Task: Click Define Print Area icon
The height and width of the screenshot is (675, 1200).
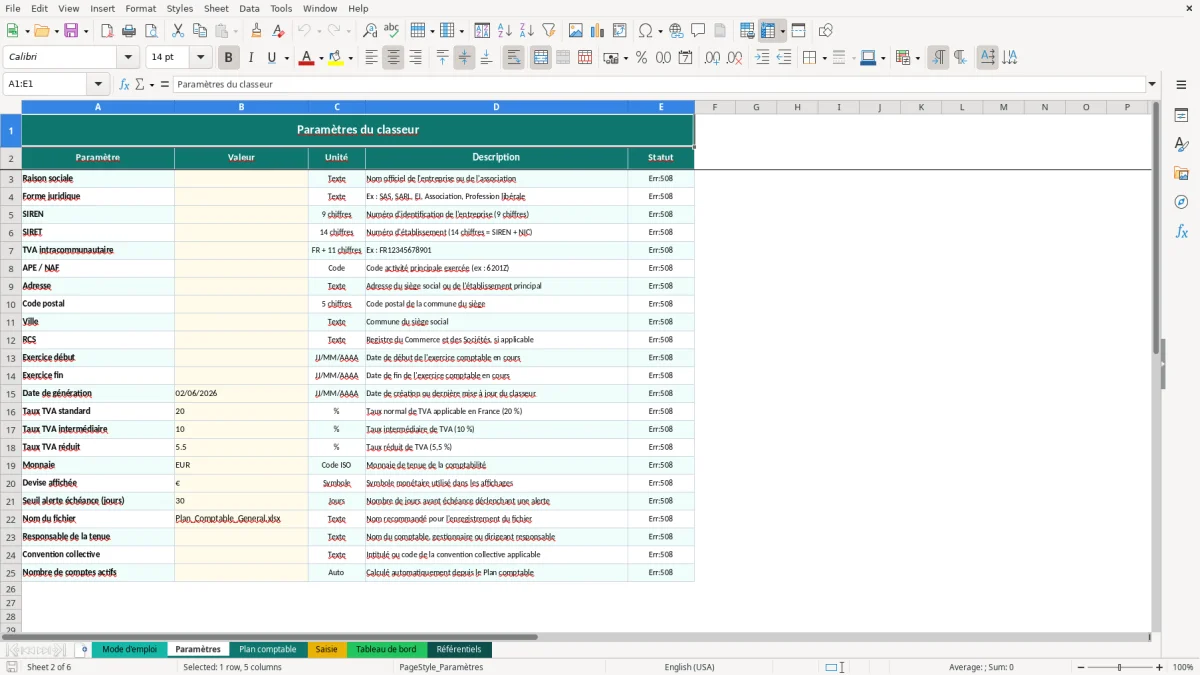Action: 747,31
